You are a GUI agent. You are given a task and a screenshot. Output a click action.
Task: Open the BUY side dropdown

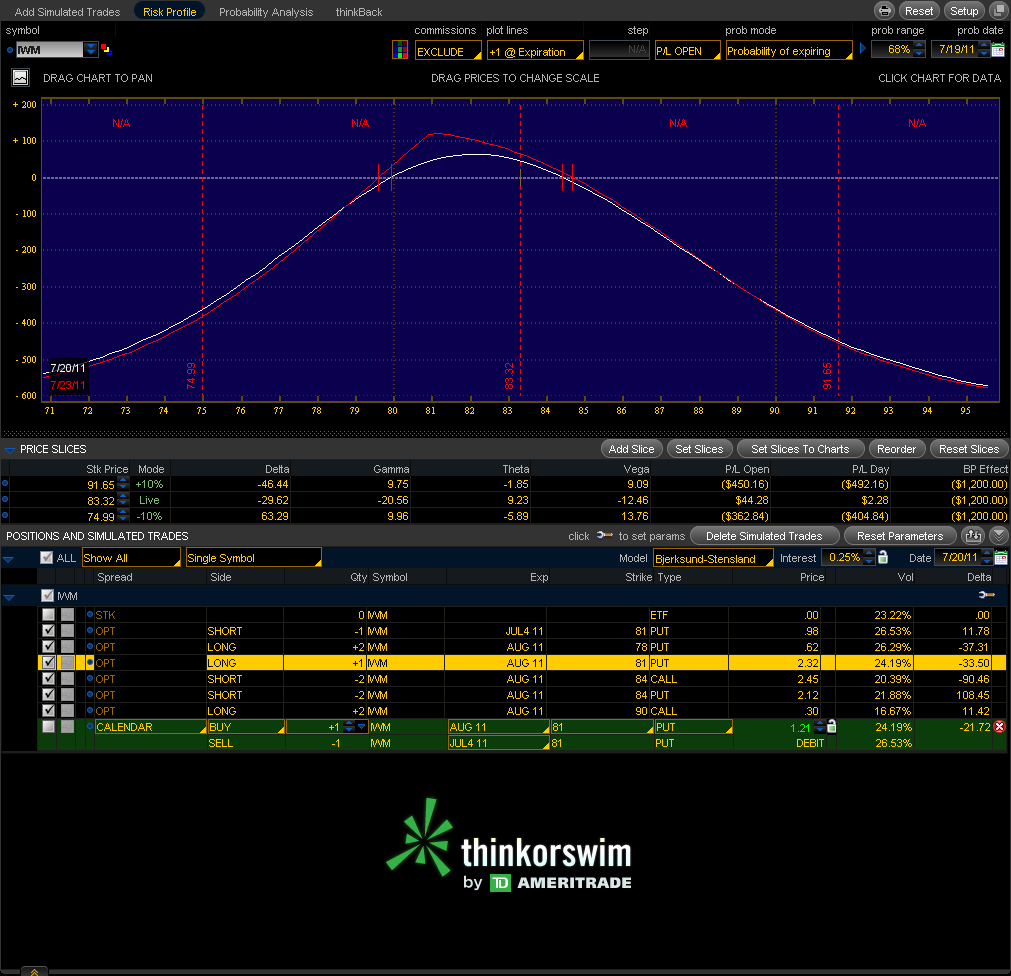[x=246, y=727]
